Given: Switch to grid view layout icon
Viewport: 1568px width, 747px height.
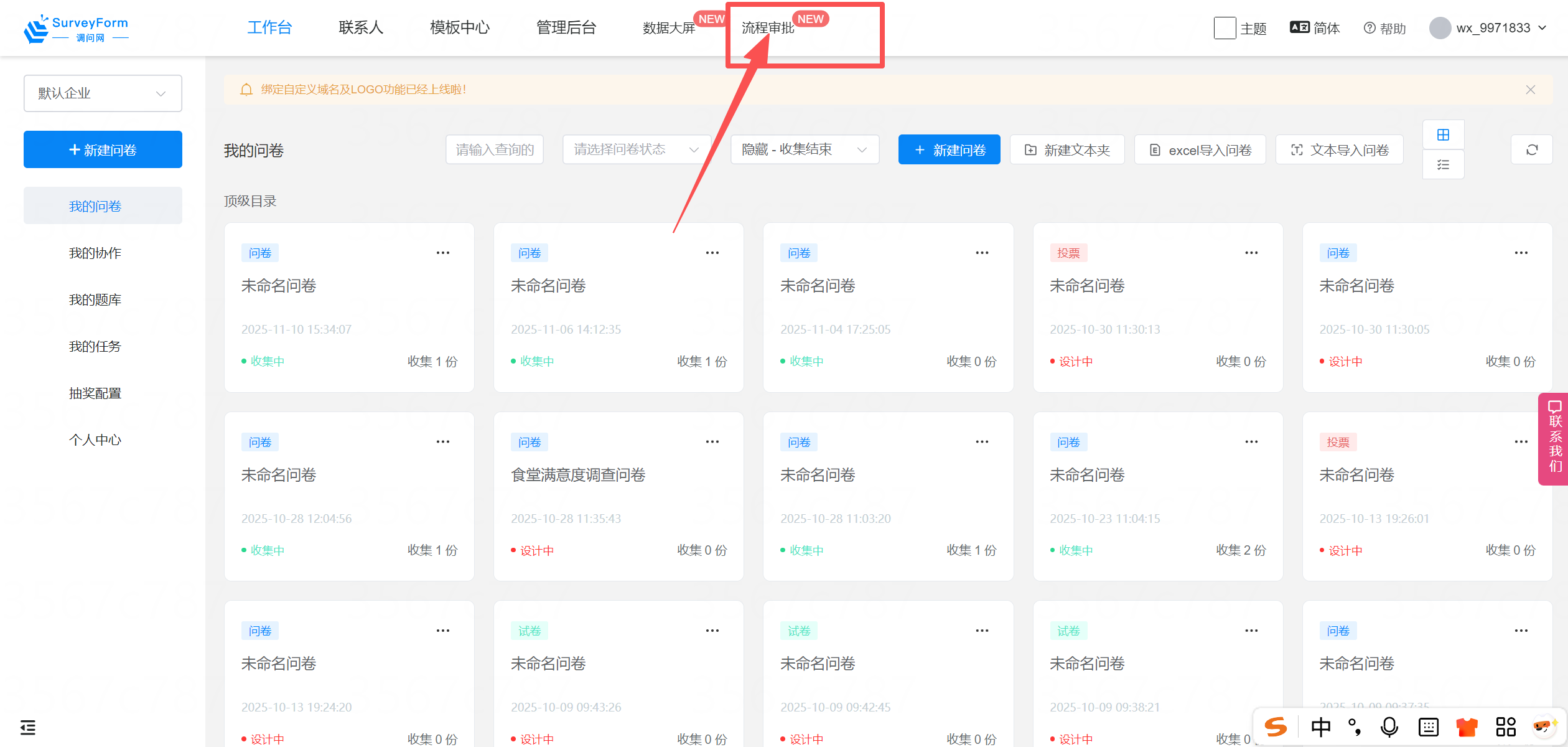Looking at the screenshot, I should pos(1443,135).
